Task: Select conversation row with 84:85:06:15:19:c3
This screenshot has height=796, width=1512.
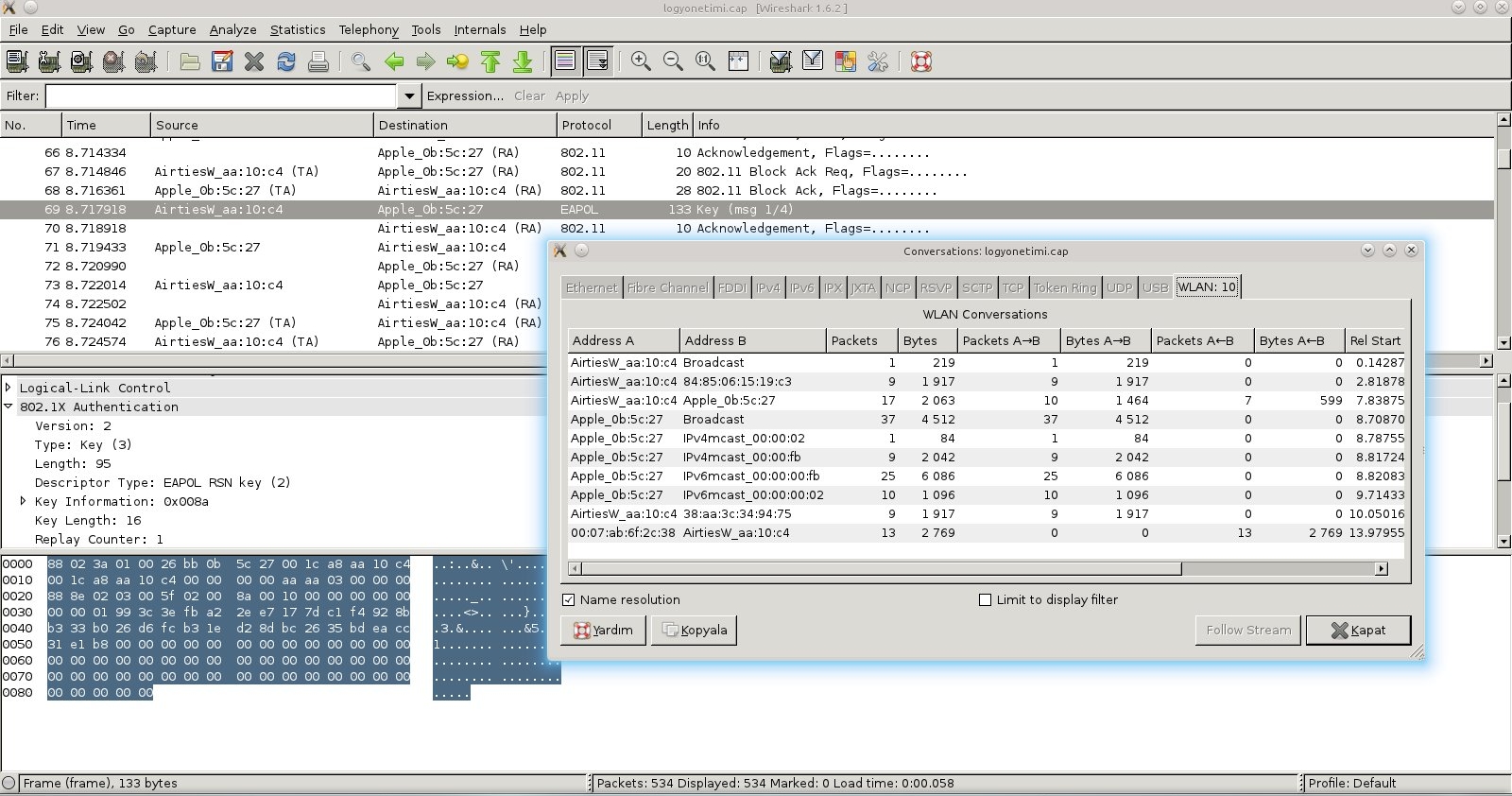Action: tap(987, 381)
